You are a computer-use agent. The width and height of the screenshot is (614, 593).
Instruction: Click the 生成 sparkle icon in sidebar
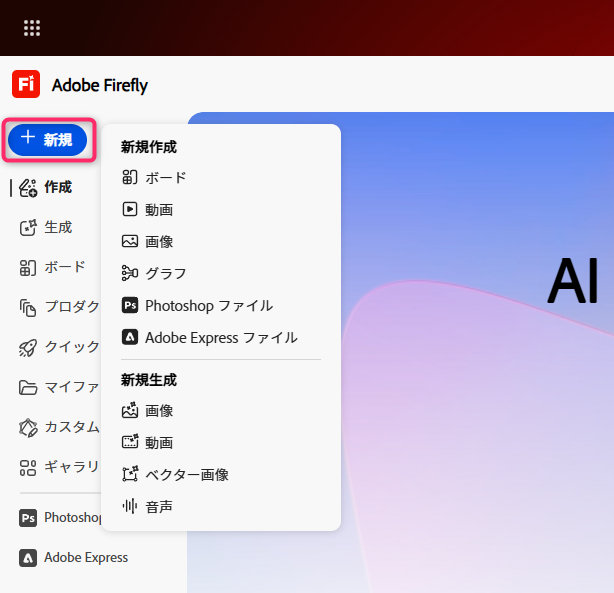point(28,227)
